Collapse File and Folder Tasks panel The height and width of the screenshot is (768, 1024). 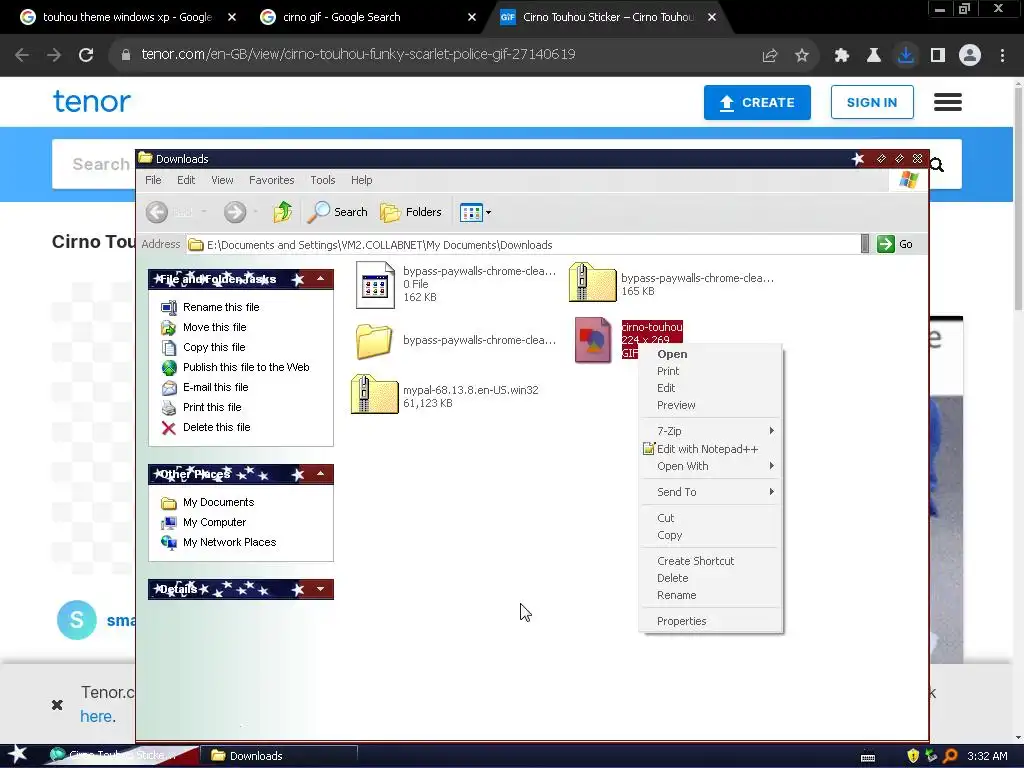320,279
